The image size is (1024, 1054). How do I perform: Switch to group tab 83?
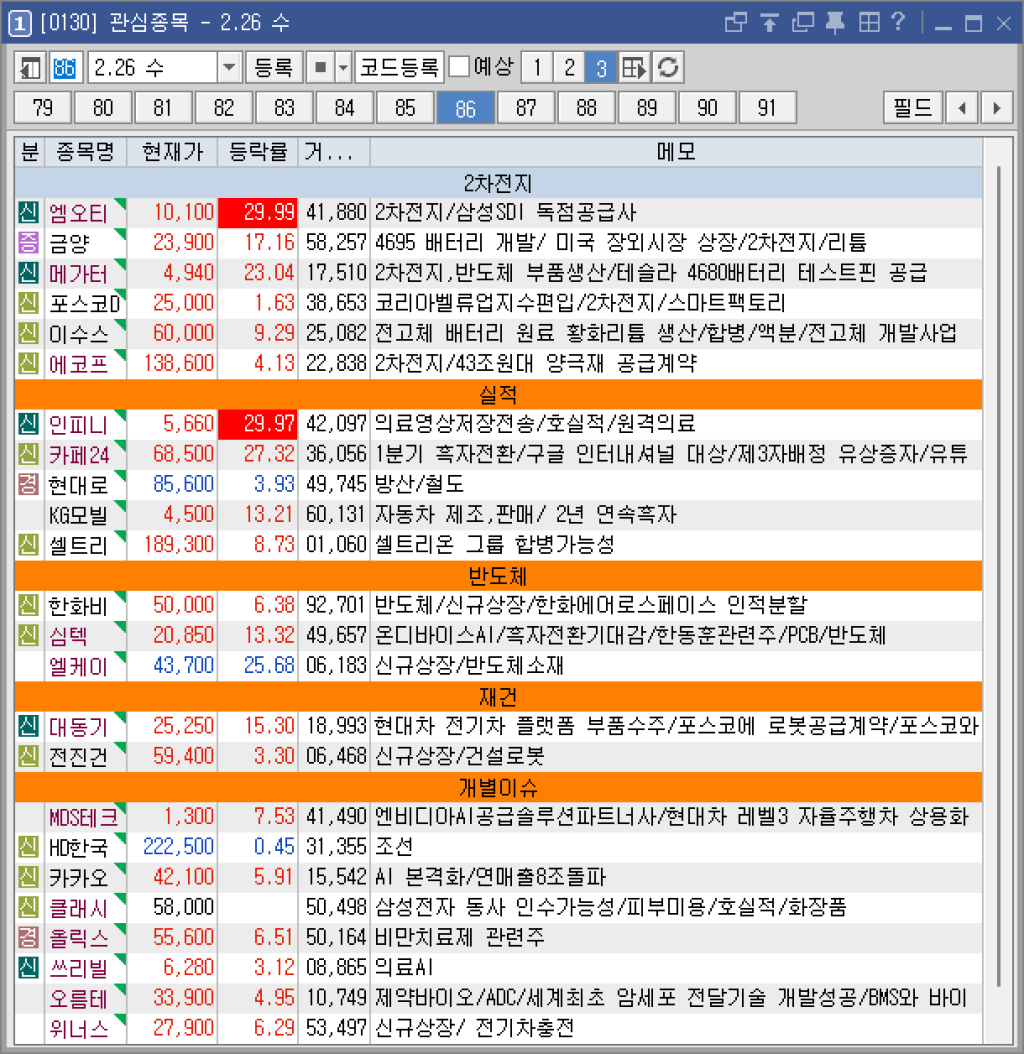coord(284,108)
